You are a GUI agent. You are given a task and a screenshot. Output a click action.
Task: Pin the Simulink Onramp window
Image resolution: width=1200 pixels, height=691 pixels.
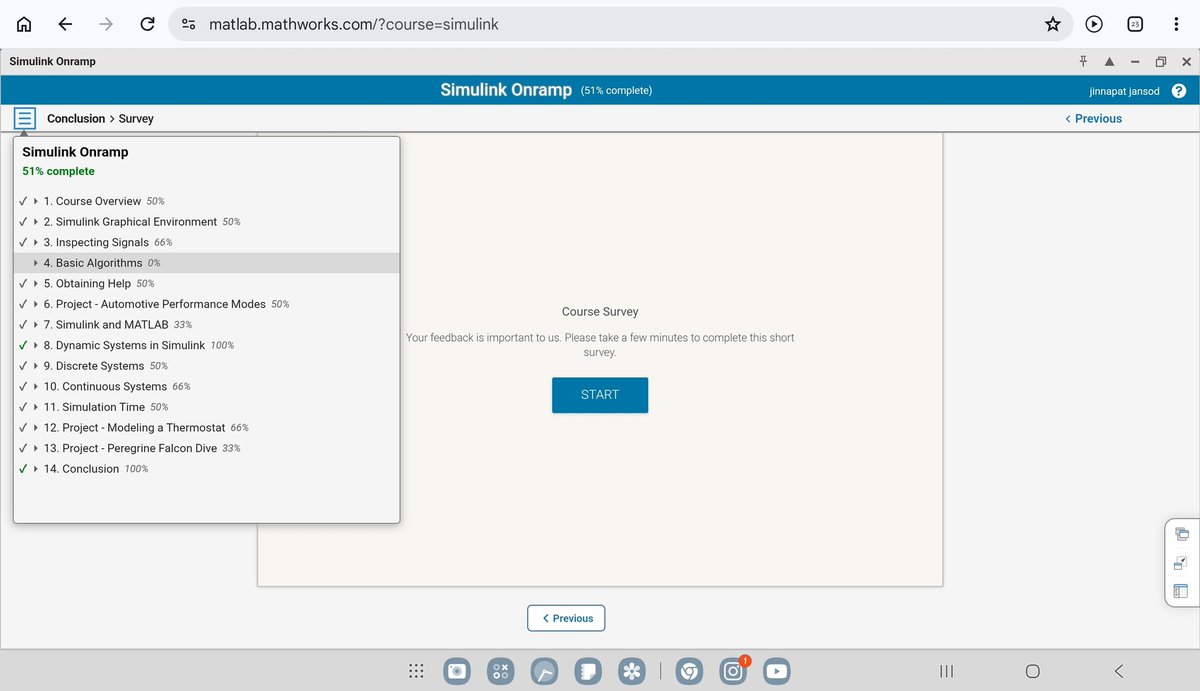point(1083,61)
